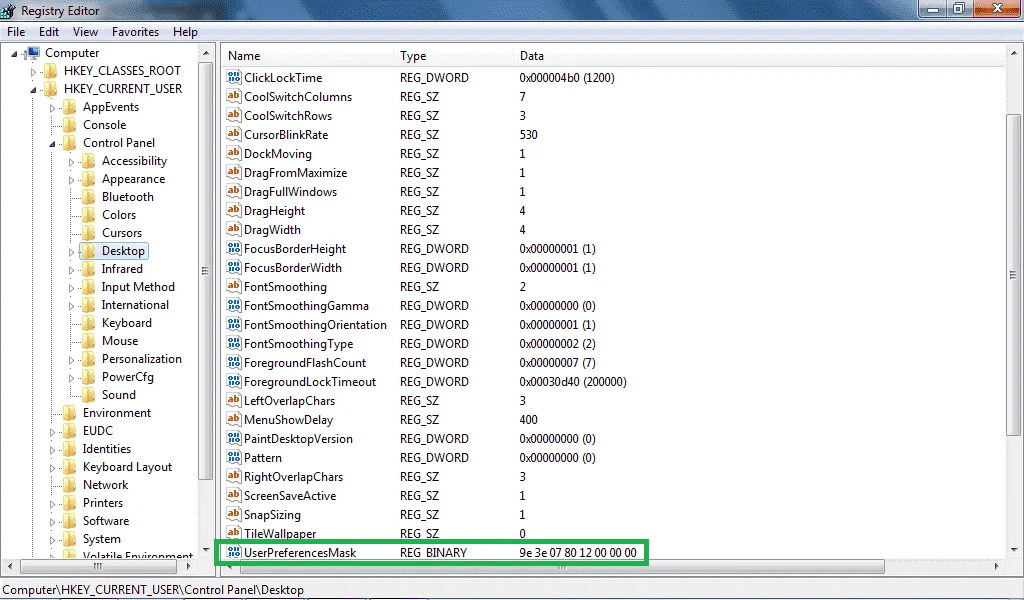The height and width of the screenshot is (600, 1024).
Task: Click the DockMoving value icon
Action: (x=234, y=153)
